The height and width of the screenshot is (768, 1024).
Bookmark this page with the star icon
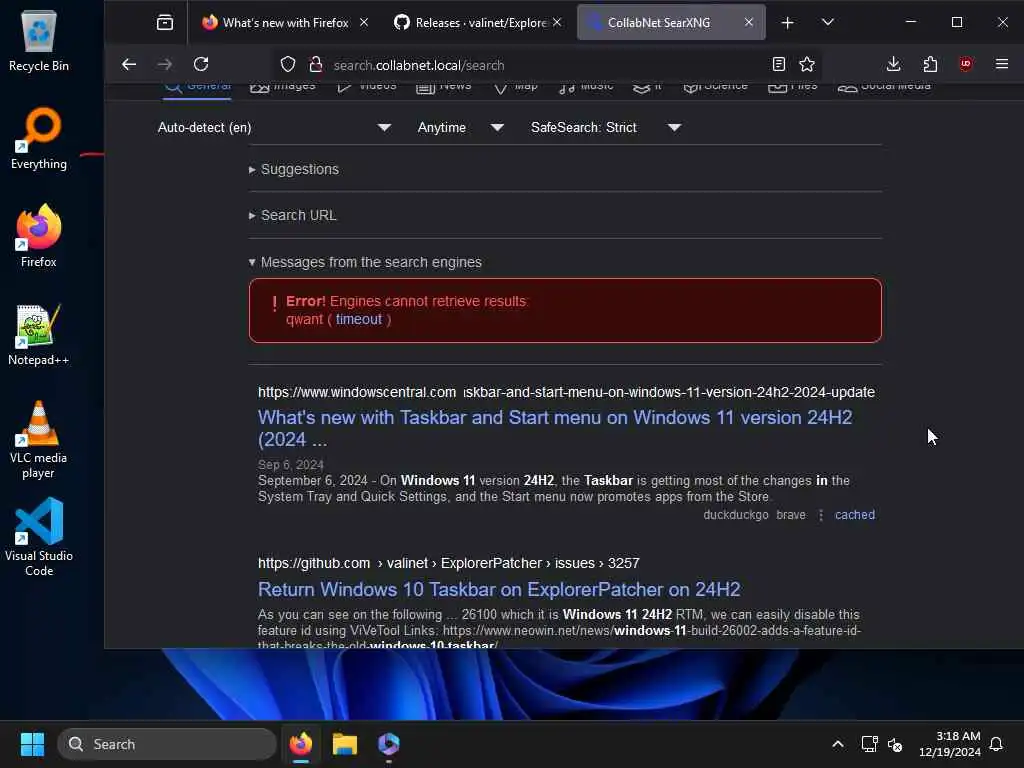pyautogui.click(x=807, y=64)
